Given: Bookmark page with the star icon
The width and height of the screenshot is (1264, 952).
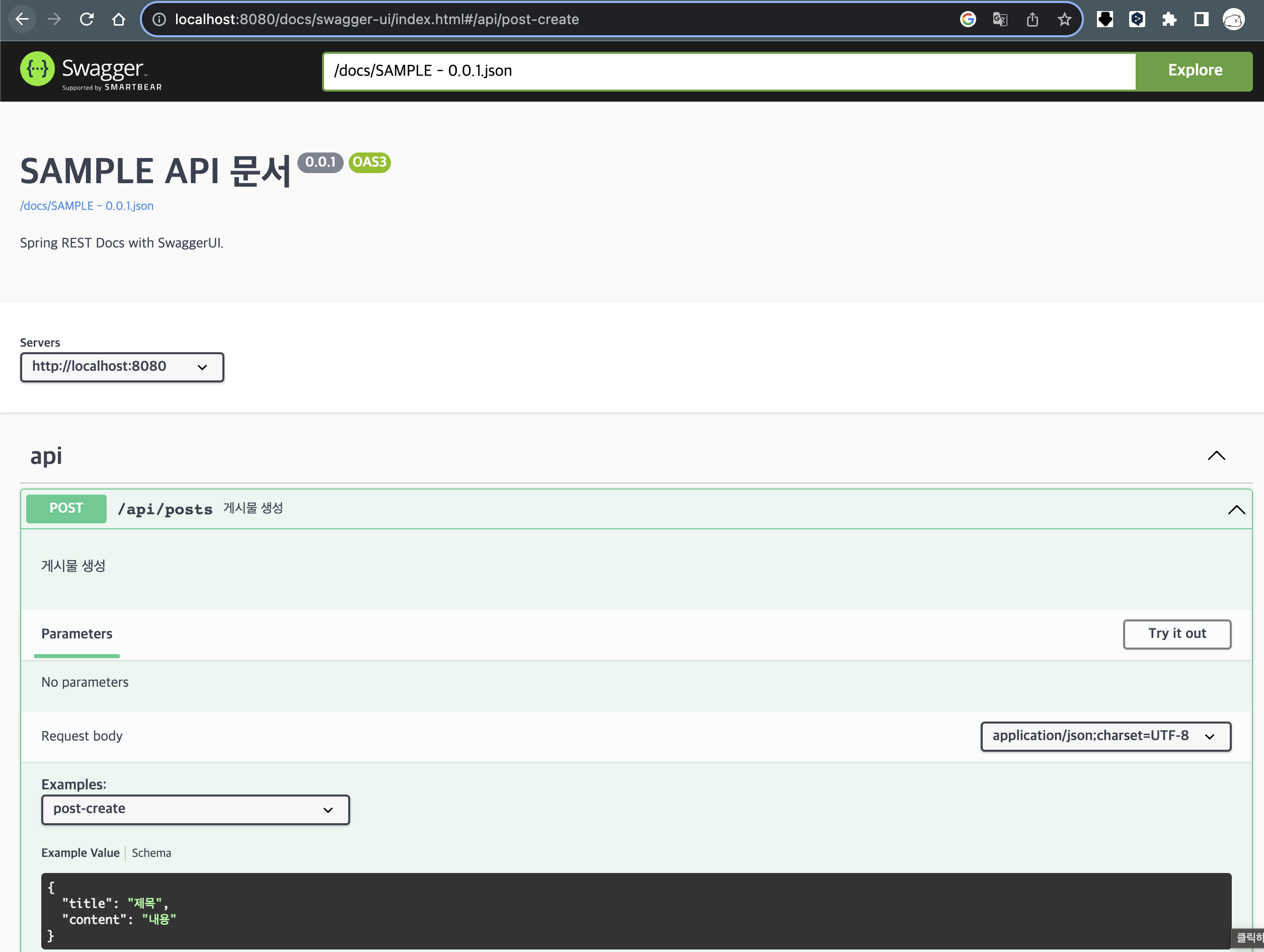Looking at the screenshot, I should coord(1064,20).
